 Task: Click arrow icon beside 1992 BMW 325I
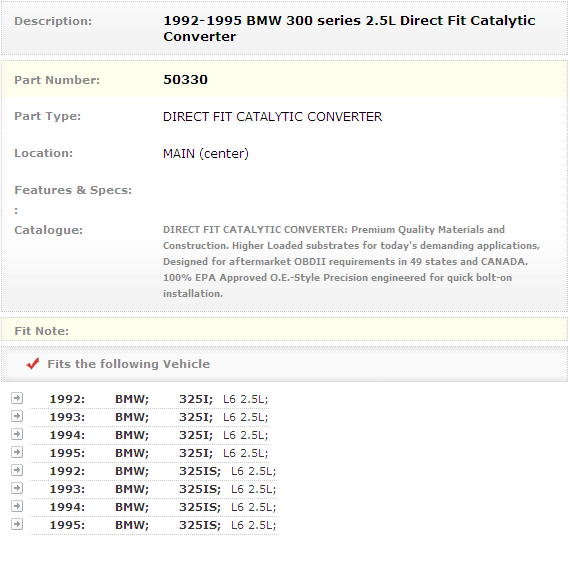(17, 398)
